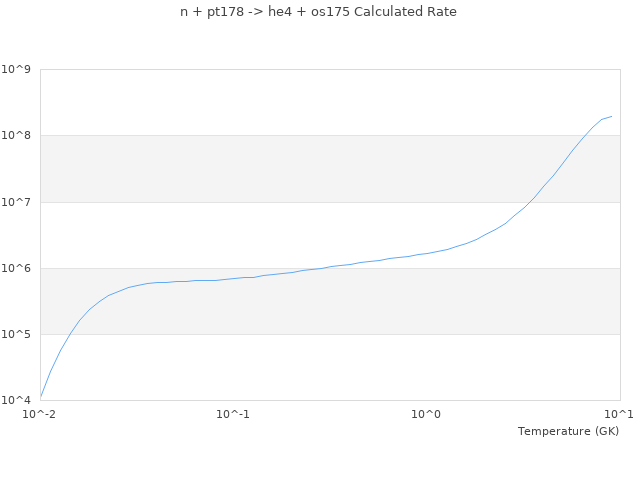640x480 pixels.
Task: Click the 10^0 label on x-axis
Action: click(426, 414)
